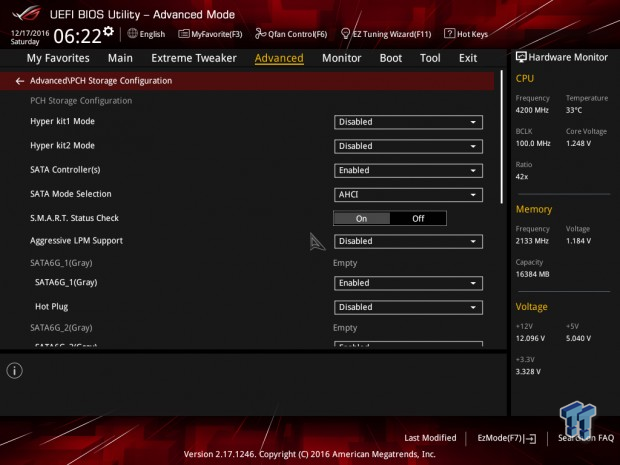This screenshot has height=465, width=620.
Task: Open the Aggressive LPM Support dropdown
Action: click(408, 241)
